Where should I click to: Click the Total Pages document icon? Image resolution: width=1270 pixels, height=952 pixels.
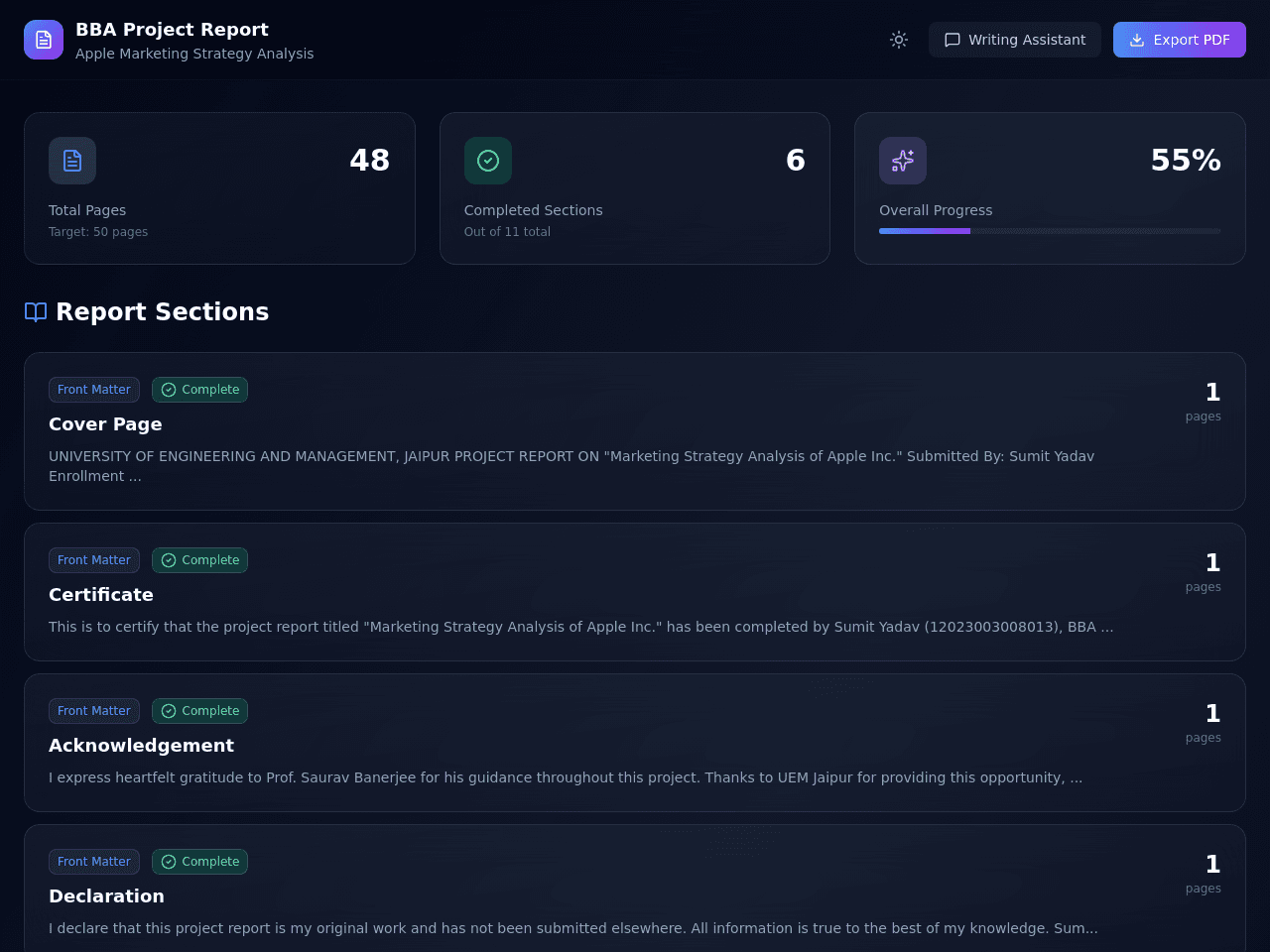[72, 161]
